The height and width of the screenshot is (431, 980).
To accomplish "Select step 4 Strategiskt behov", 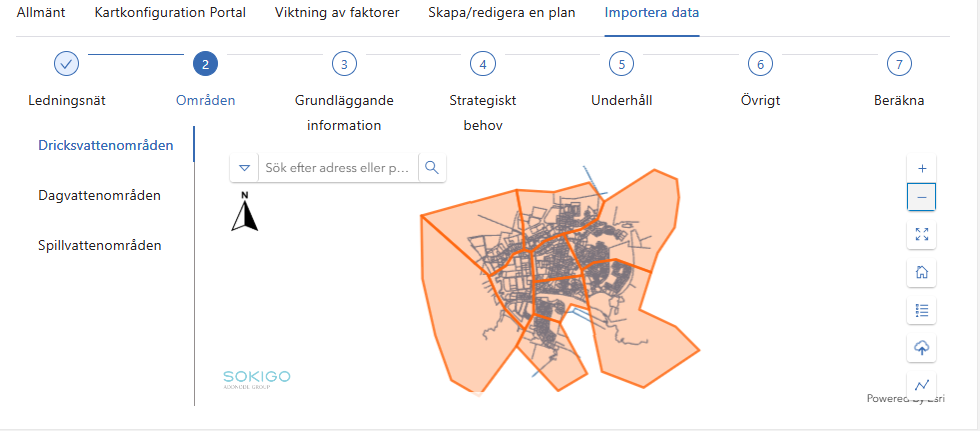I will point(483,65).
